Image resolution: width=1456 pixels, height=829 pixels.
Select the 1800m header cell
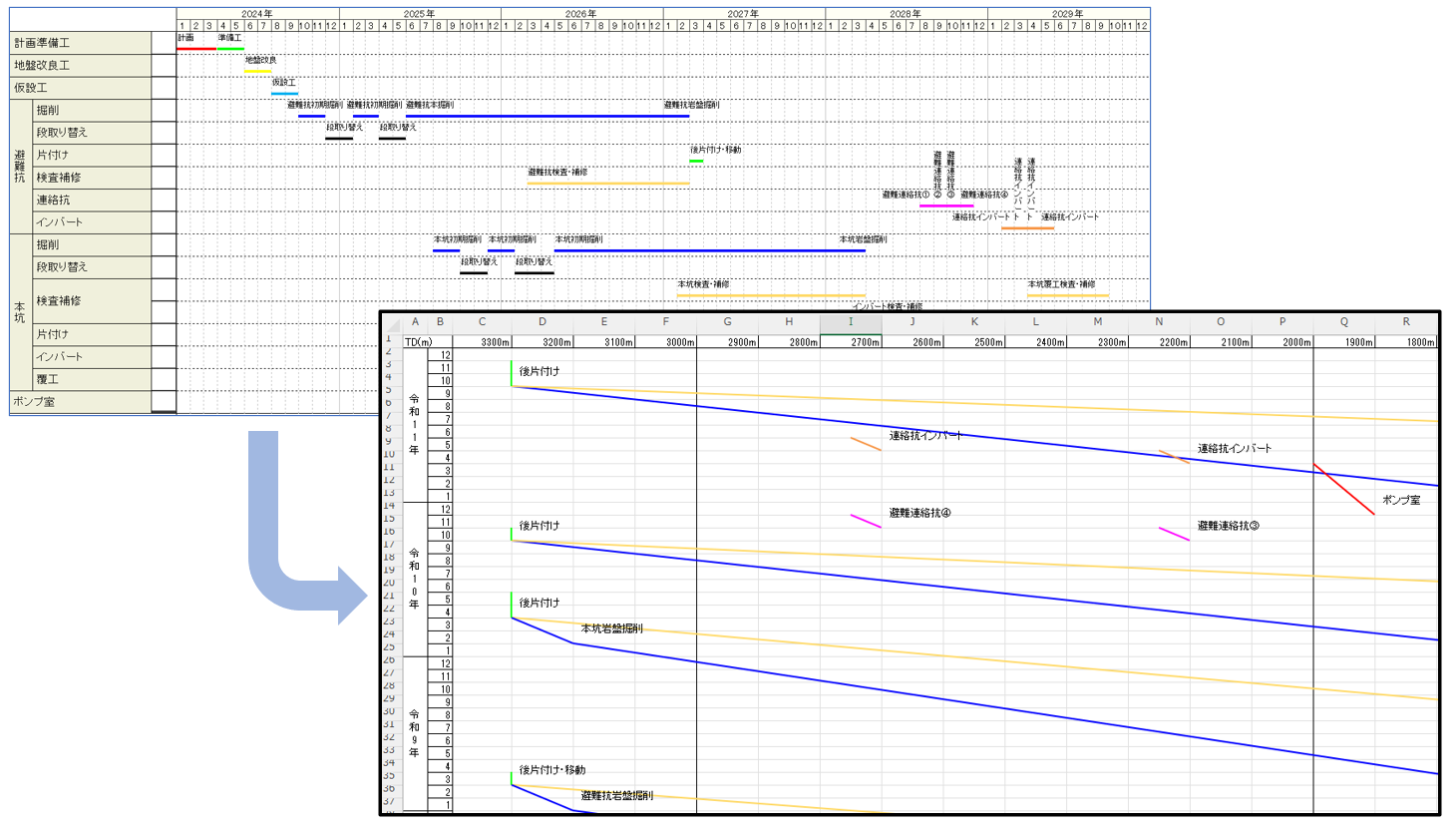point(1406,342)
